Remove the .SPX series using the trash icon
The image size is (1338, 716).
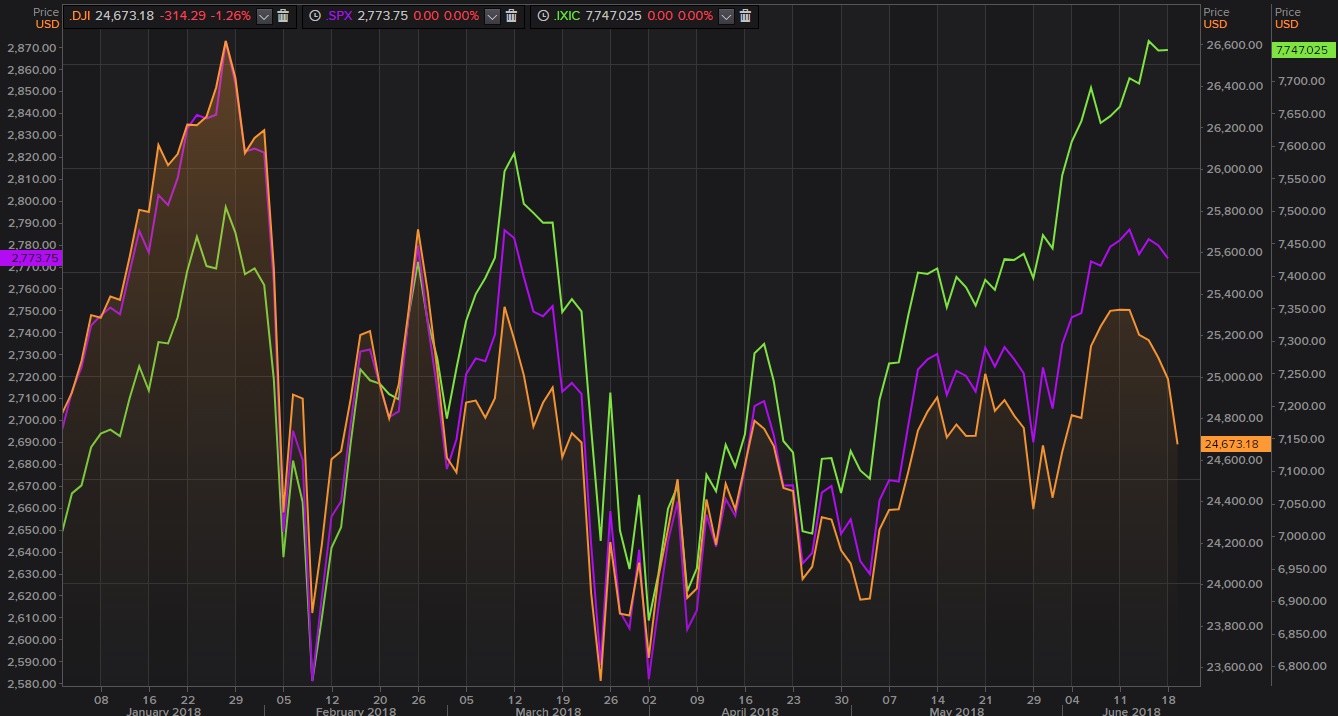click(512, 17)
